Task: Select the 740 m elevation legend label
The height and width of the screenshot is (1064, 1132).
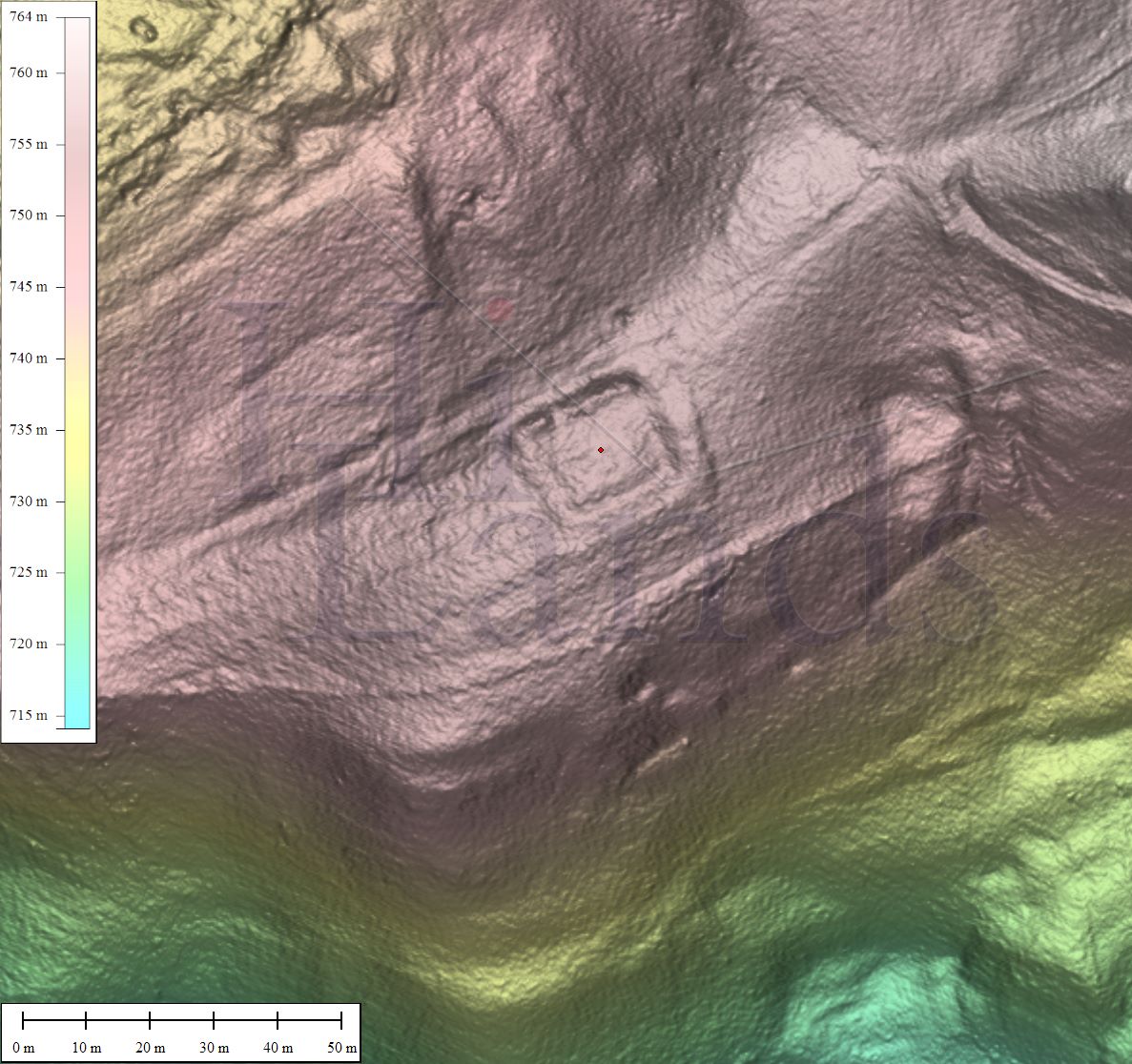Action: [x=29, y=358]
